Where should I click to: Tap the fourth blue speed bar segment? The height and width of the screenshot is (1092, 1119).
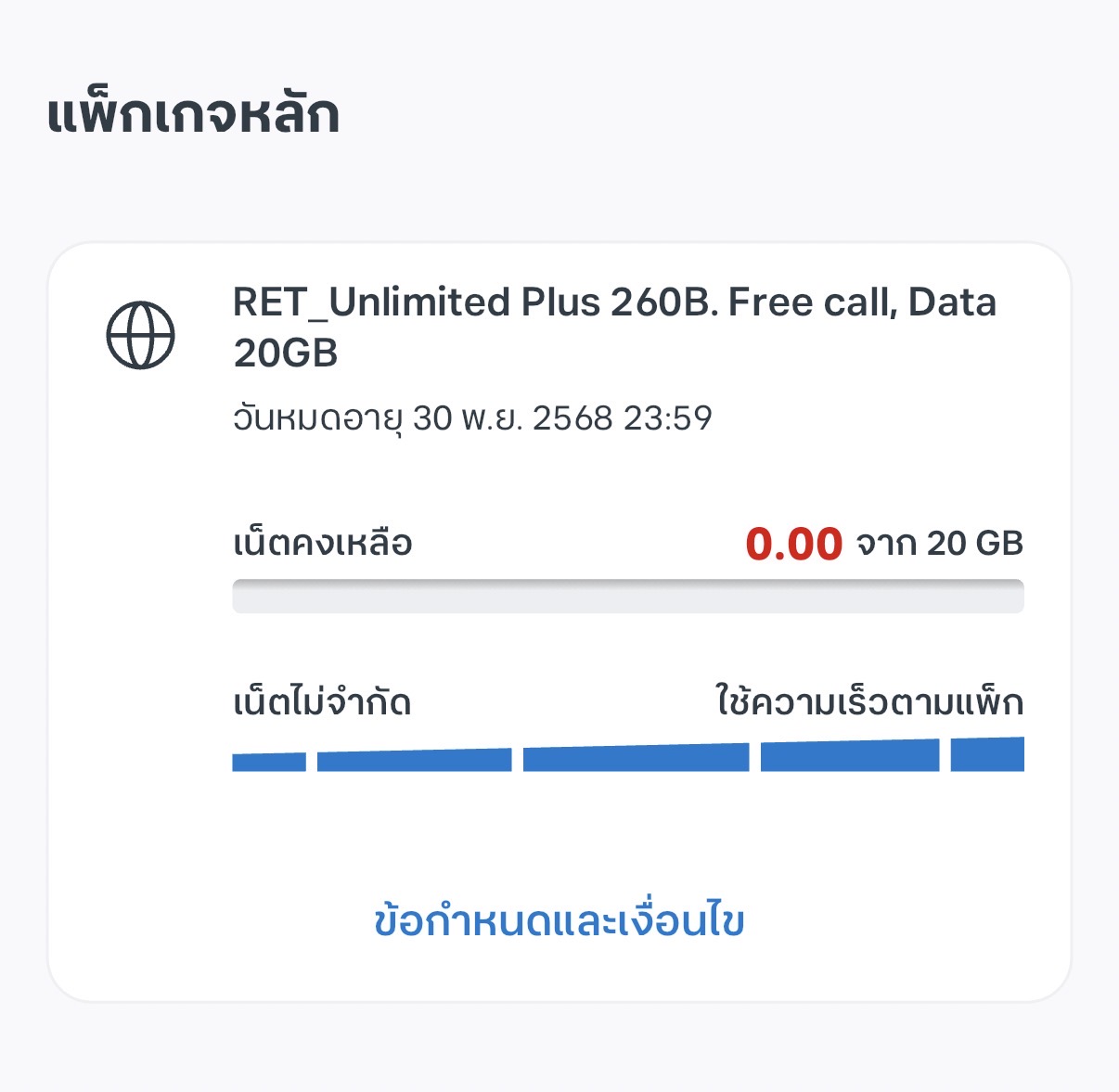(x=849, y=755)
